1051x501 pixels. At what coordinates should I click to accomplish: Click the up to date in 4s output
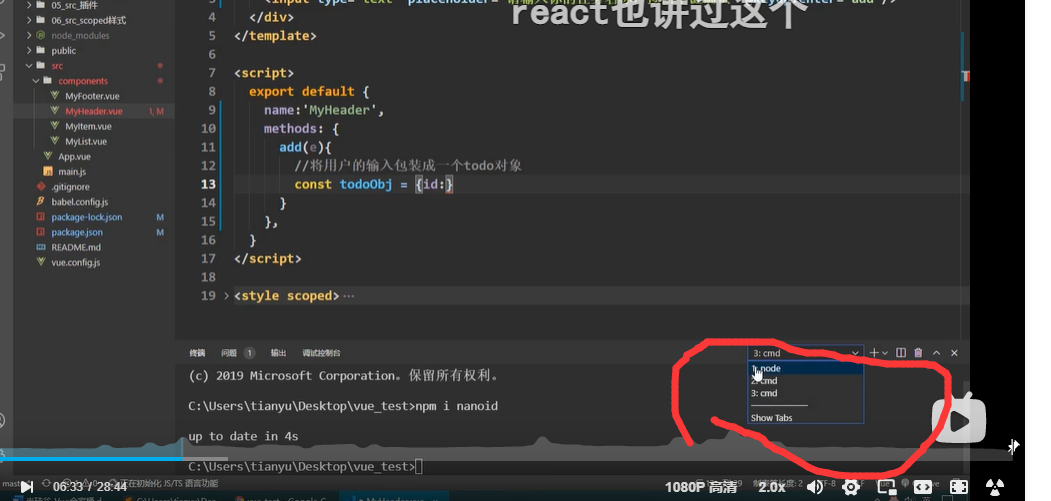coord(243,436)
